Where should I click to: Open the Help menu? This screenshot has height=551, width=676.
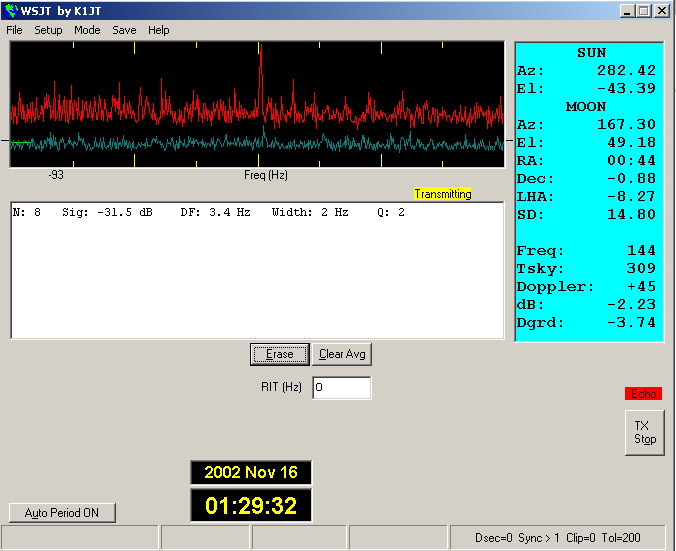coord(159,30)
